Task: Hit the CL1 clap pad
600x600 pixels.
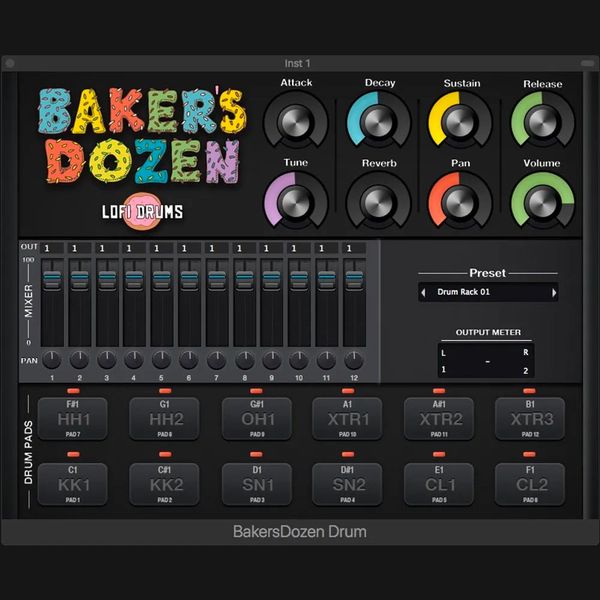Action: click(x=439, y=484)
